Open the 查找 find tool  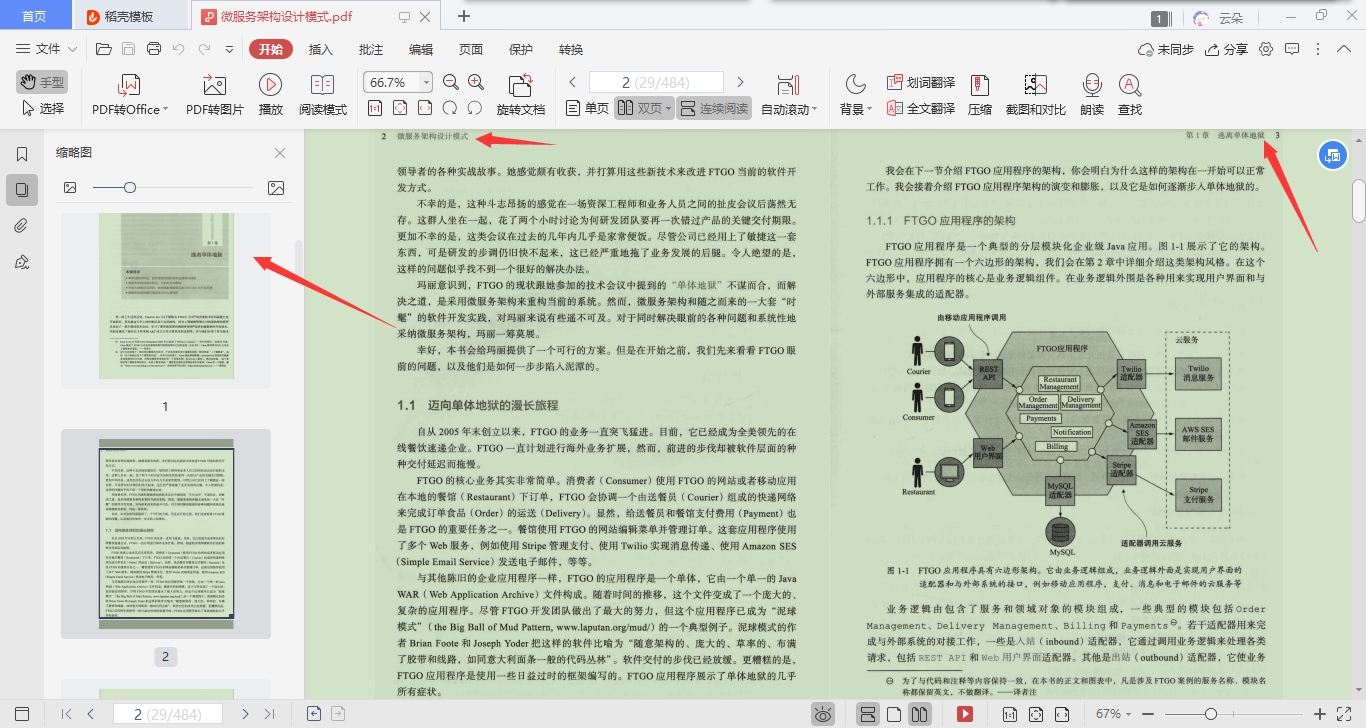(x=1130, y=95)
